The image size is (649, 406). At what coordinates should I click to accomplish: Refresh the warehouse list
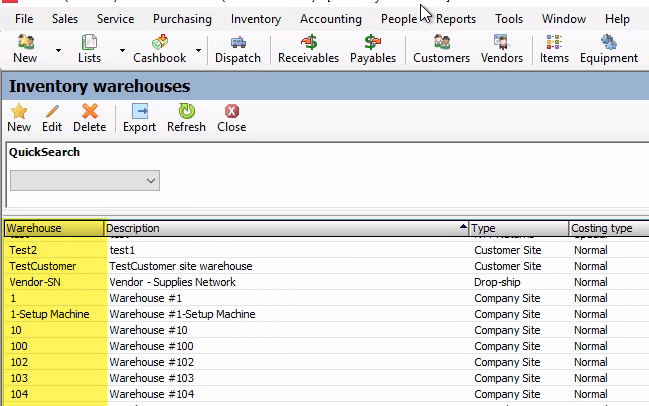click(186, 118)
